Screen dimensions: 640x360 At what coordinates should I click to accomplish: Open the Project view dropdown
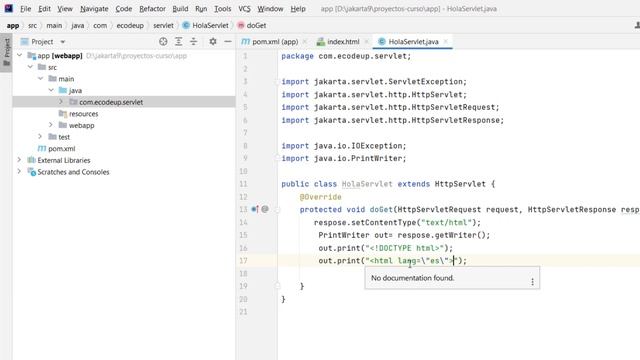pos(62,42)
